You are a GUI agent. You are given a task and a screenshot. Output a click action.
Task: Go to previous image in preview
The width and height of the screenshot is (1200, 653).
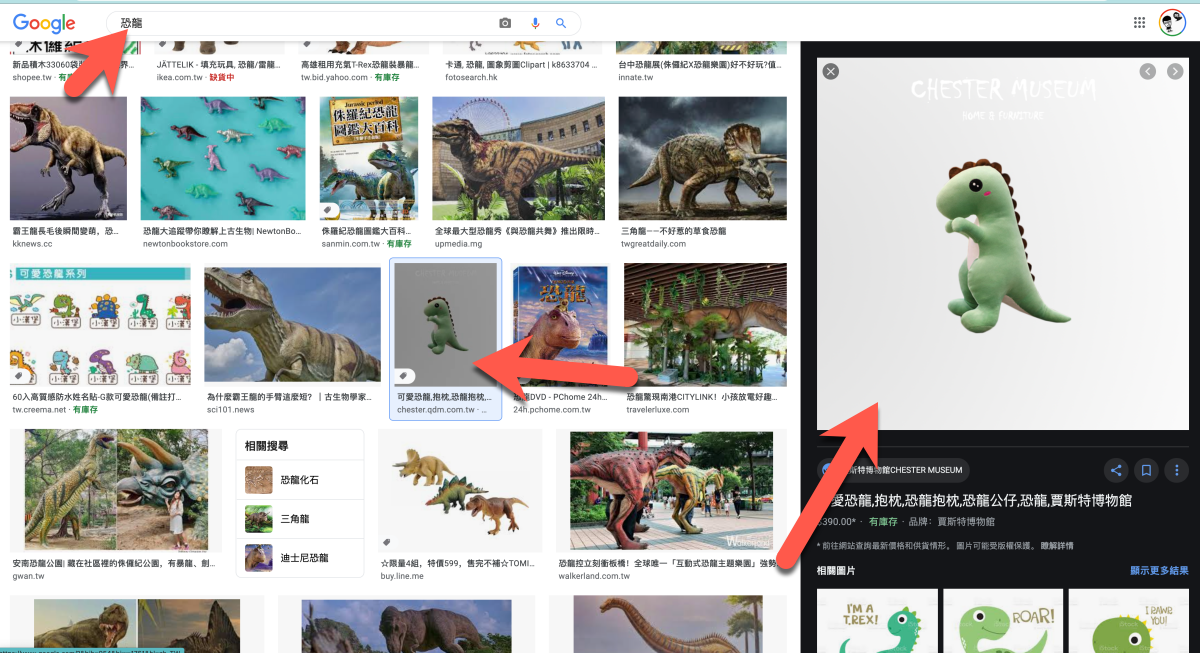coord(1148,71)
